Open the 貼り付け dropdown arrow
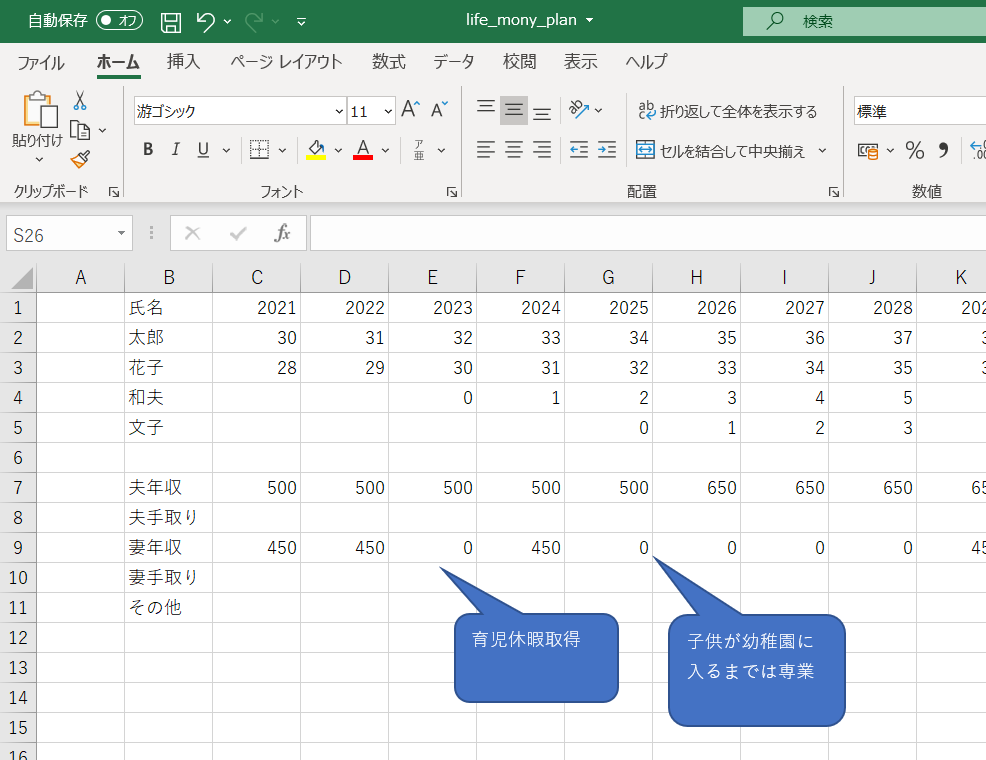Viewport: 986px width, 760px height. click(39, 160)
